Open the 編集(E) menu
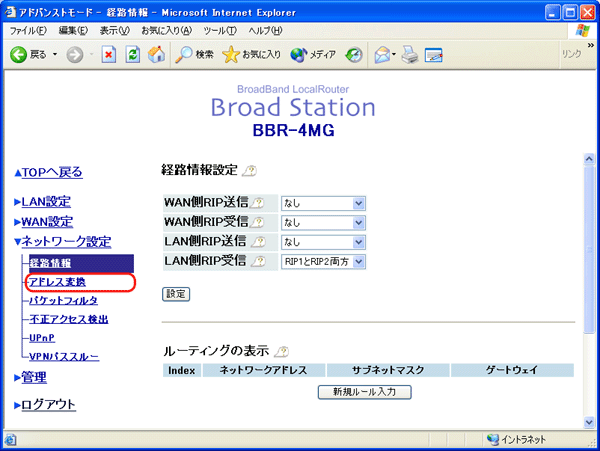This screenshot has width=600, height=451. (73, 31)
